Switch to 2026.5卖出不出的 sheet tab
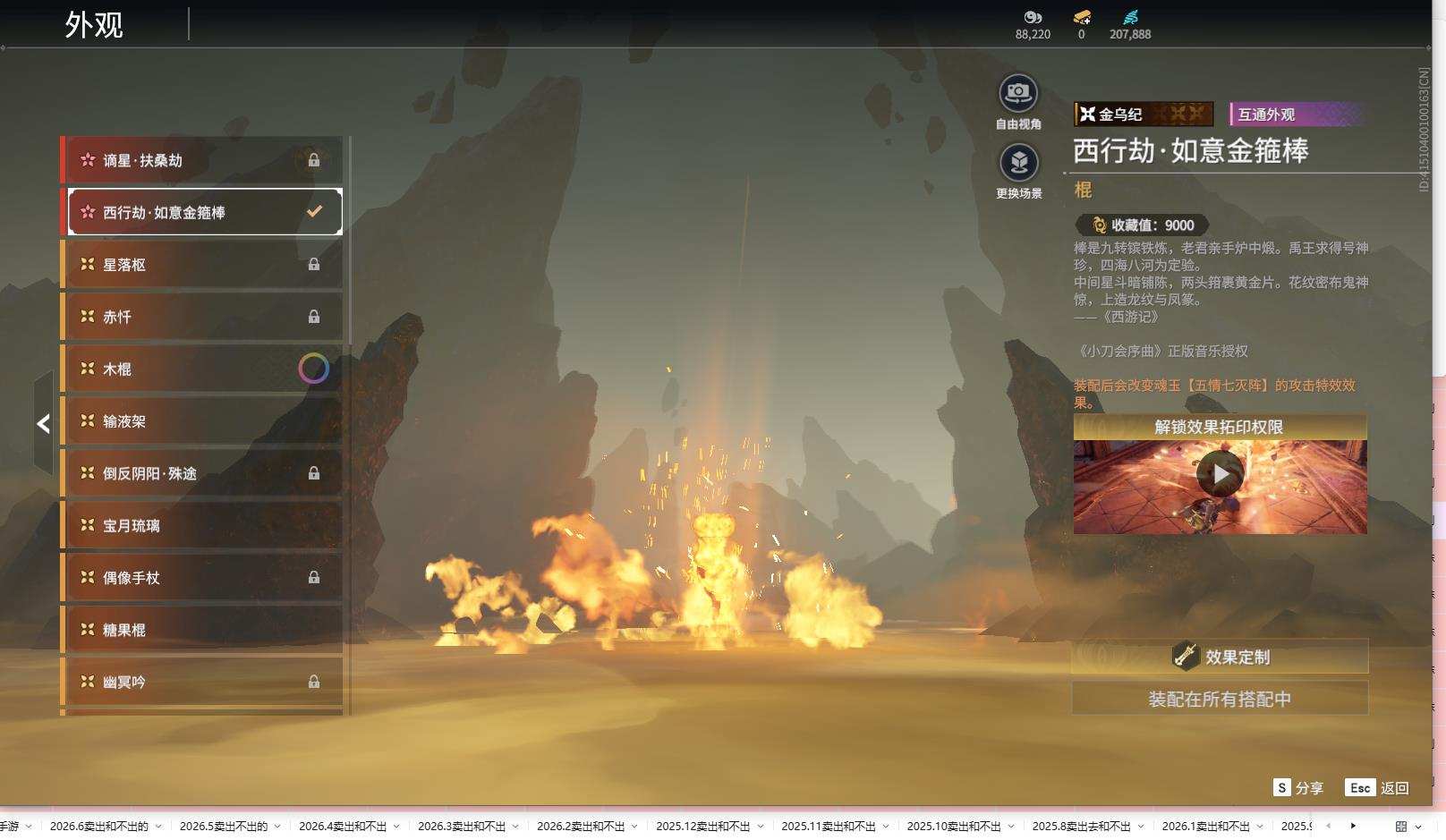The height and width of the screenshot is (840, 1446). (224, 826)
